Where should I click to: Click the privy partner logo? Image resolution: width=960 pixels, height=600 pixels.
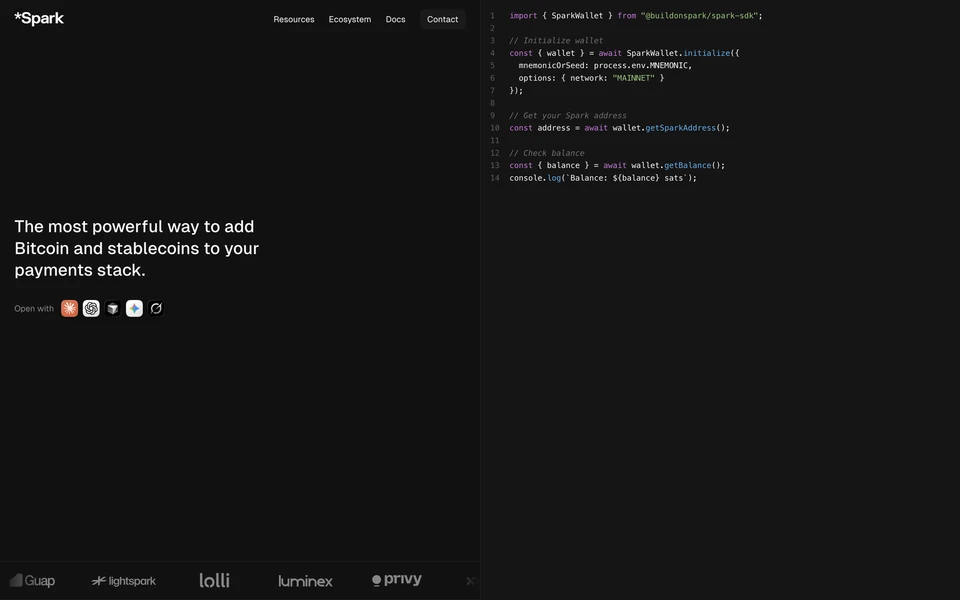(x=397, y=579)
